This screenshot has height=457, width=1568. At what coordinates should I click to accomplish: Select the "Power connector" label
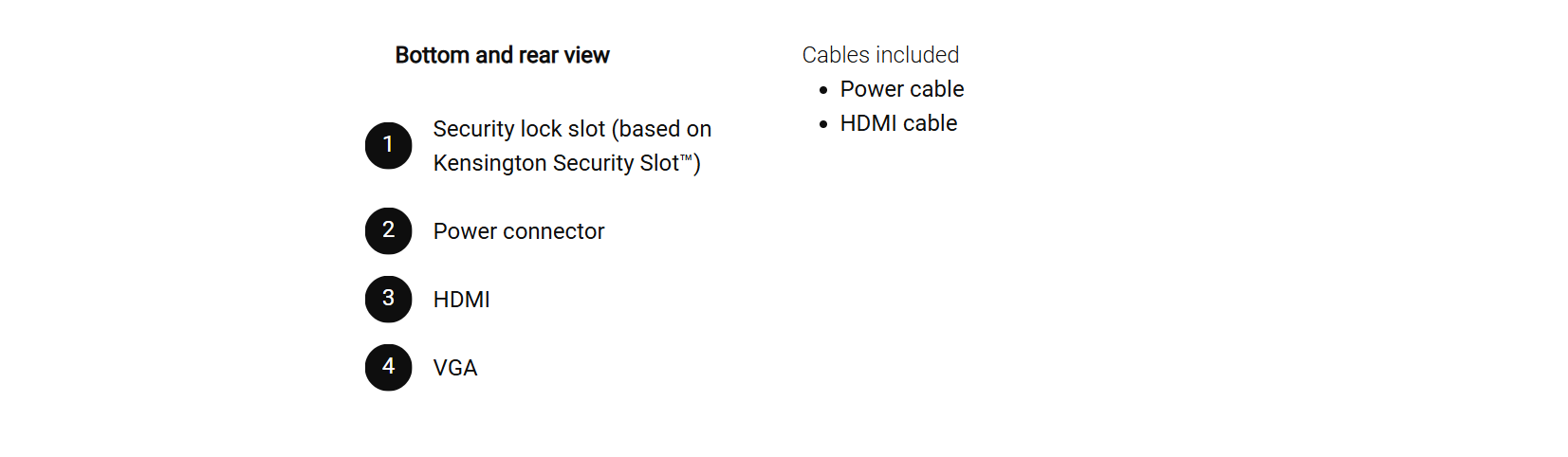click(519, 231)
